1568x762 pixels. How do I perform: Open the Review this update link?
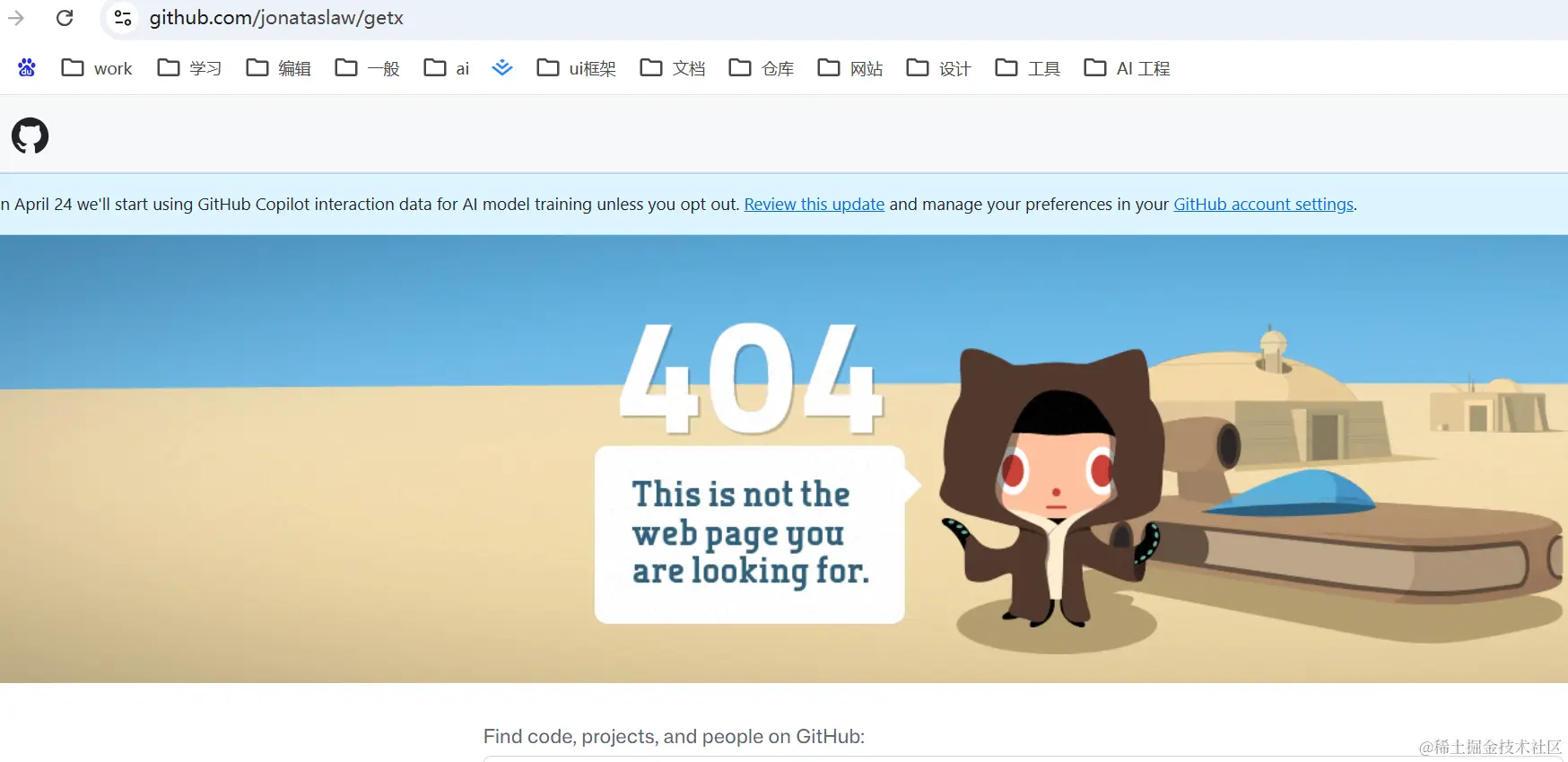(x=814, y=205)
